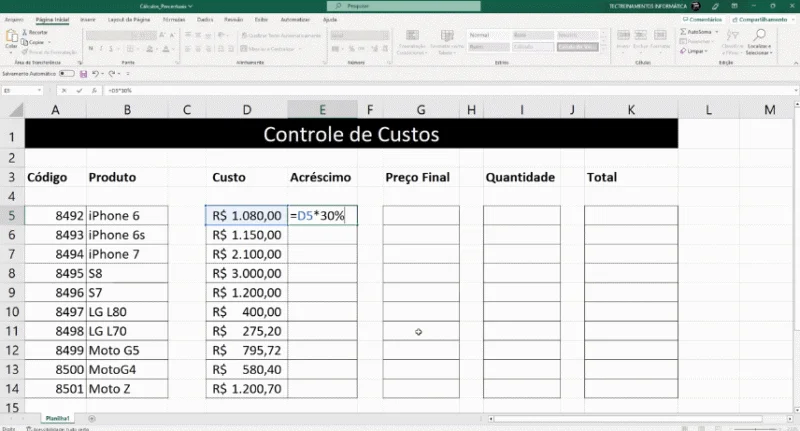This screenshot has width=800, height=431.
Task: Click the Copiar icon
Action: [x=25, y=42]
